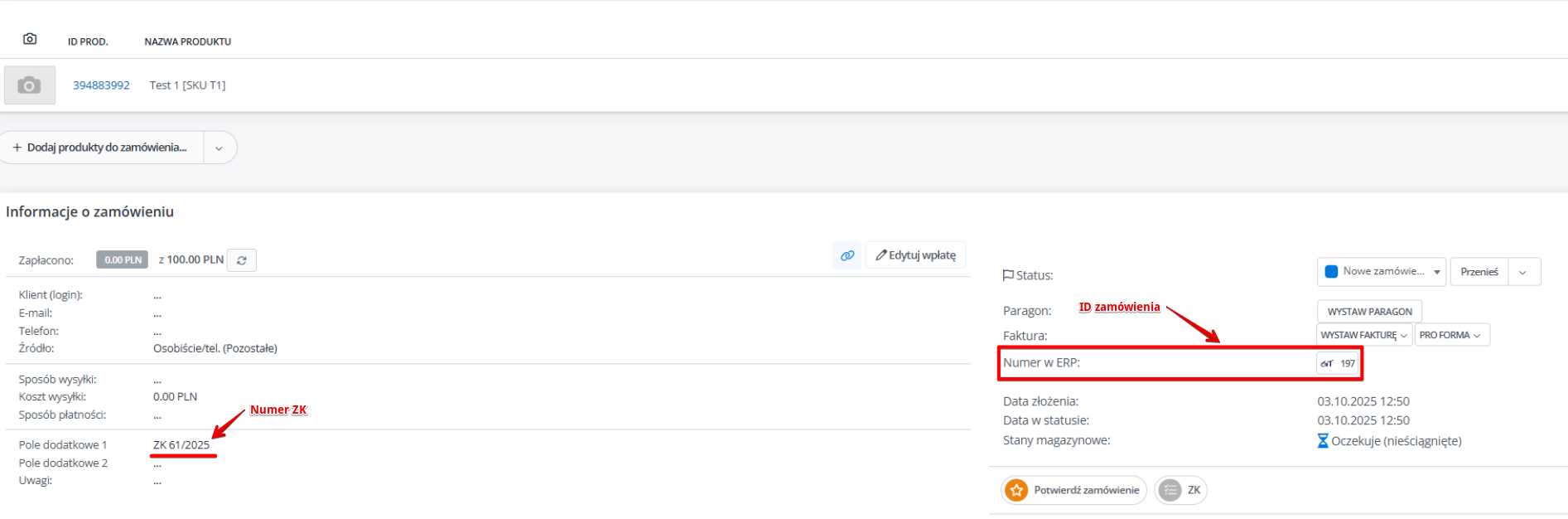Click the ERP number 197 badge
The width and height of the screenshot is (1568, 519).
coord(1339,363)
